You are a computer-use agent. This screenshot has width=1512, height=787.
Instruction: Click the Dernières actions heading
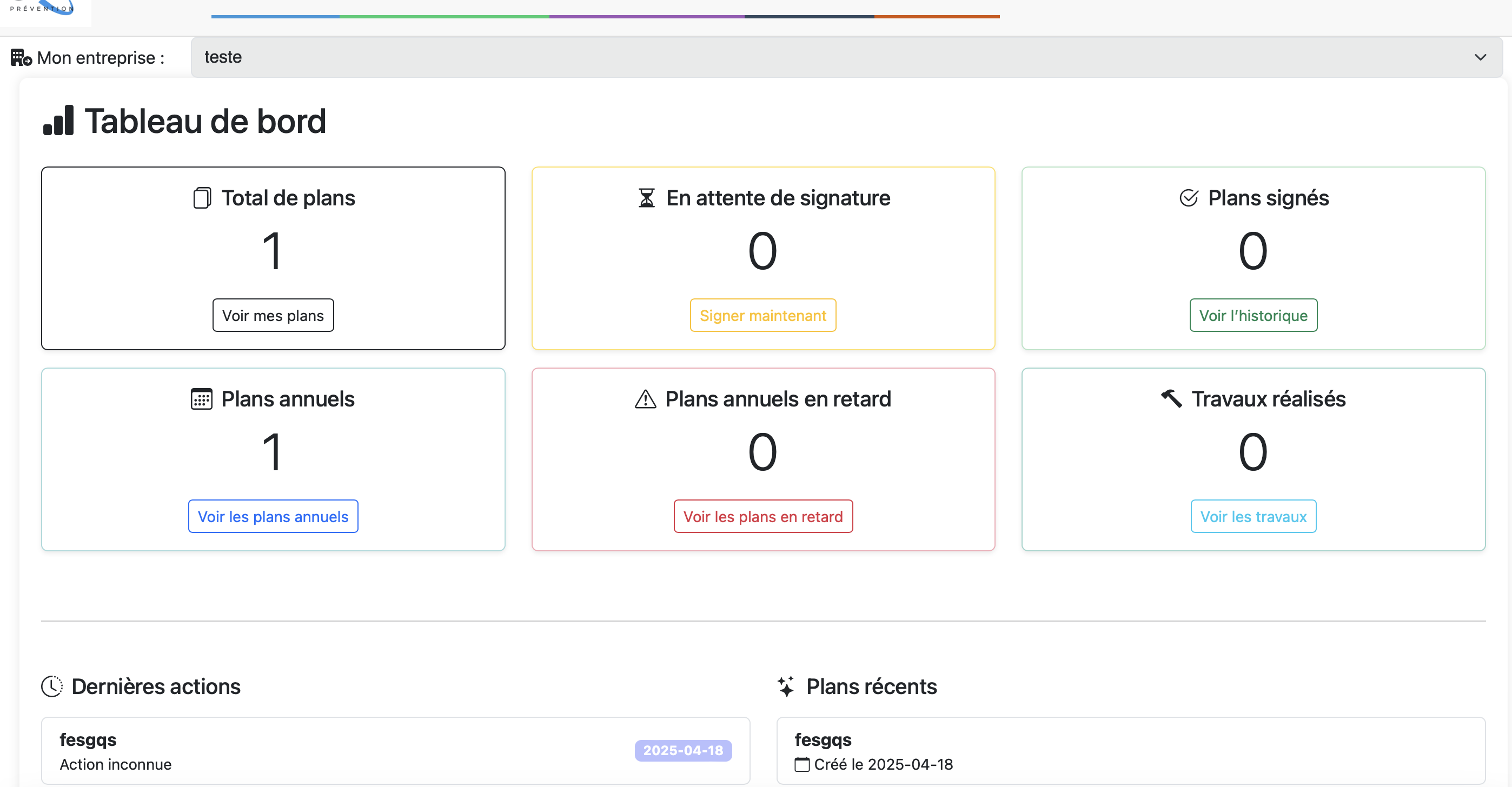[x=156, y=686]
